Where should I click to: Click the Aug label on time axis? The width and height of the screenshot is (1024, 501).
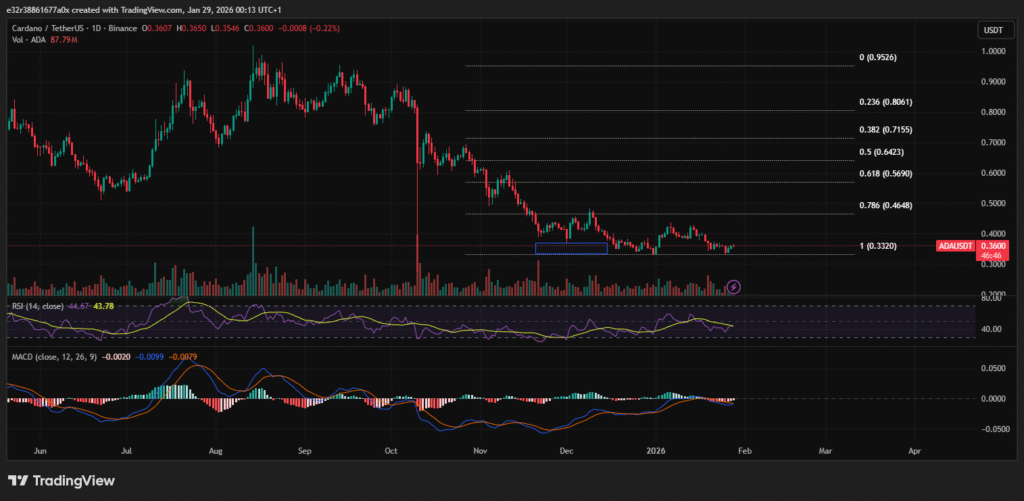coord(218,452)
